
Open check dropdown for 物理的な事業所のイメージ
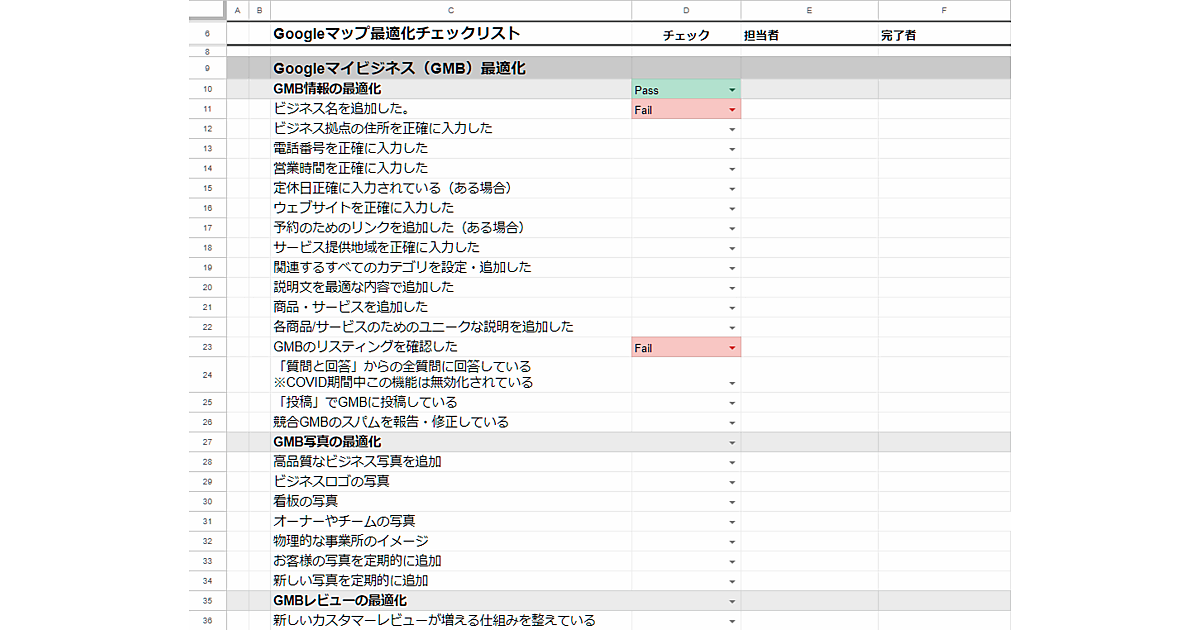point(732,542)
